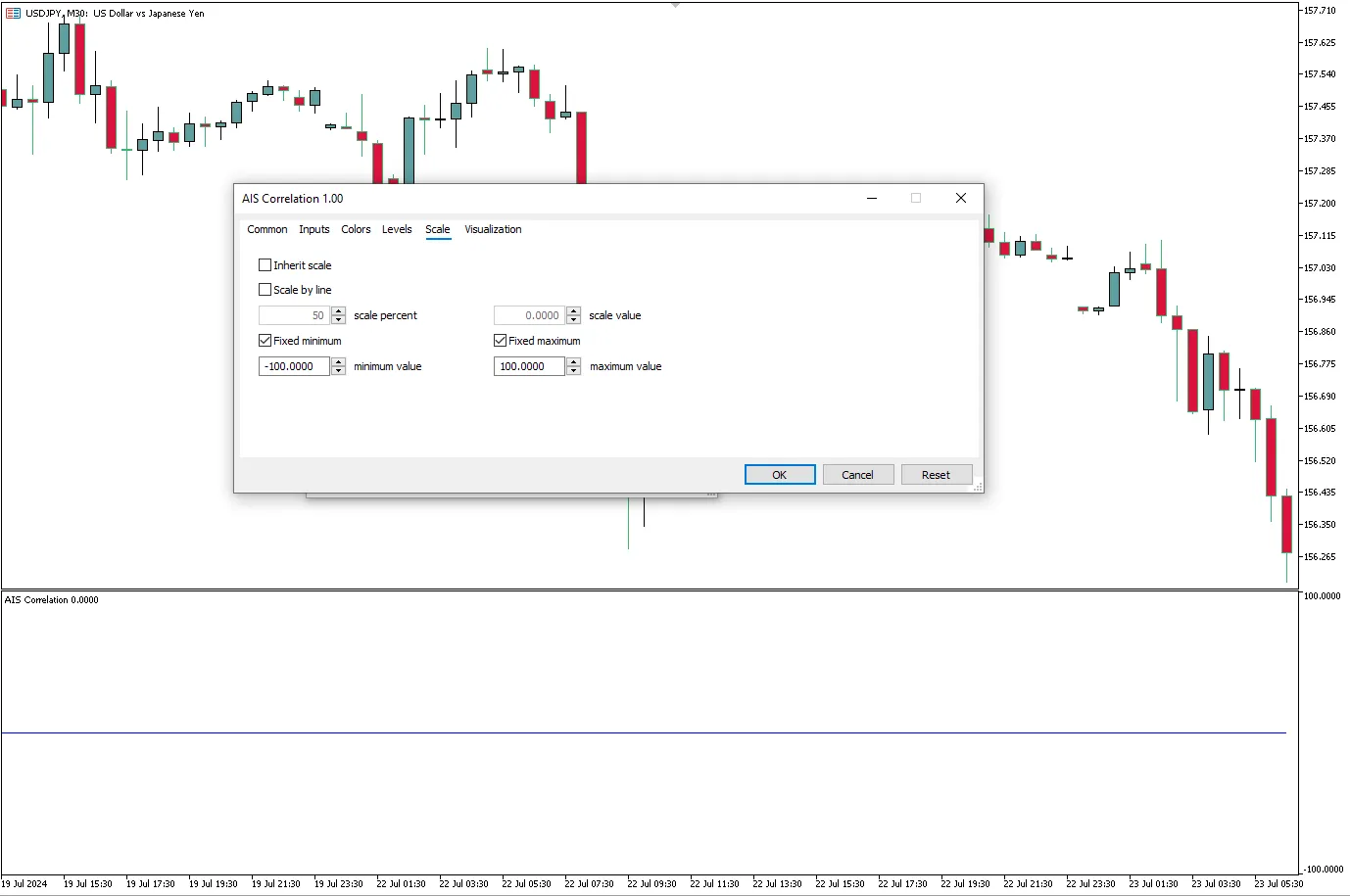Click the "22 Jul 09:30" time axis label
Screen dimensions: 1350x896
point(651,883)
